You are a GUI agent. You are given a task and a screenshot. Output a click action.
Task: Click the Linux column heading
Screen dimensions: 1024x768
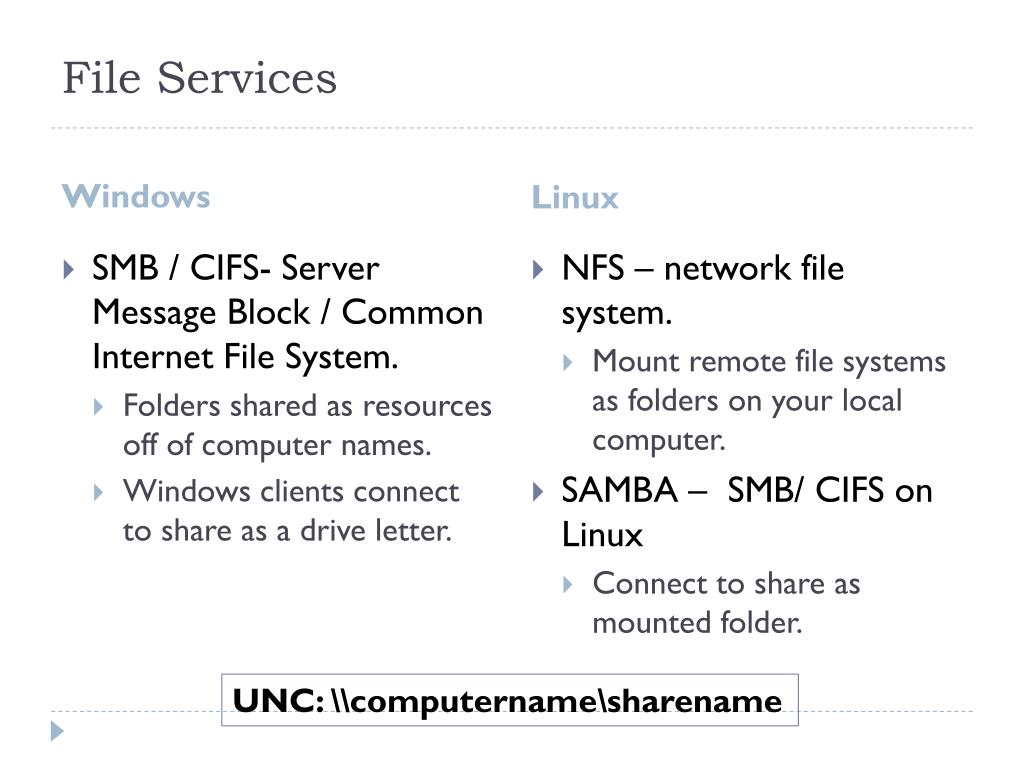coord(575,197)
